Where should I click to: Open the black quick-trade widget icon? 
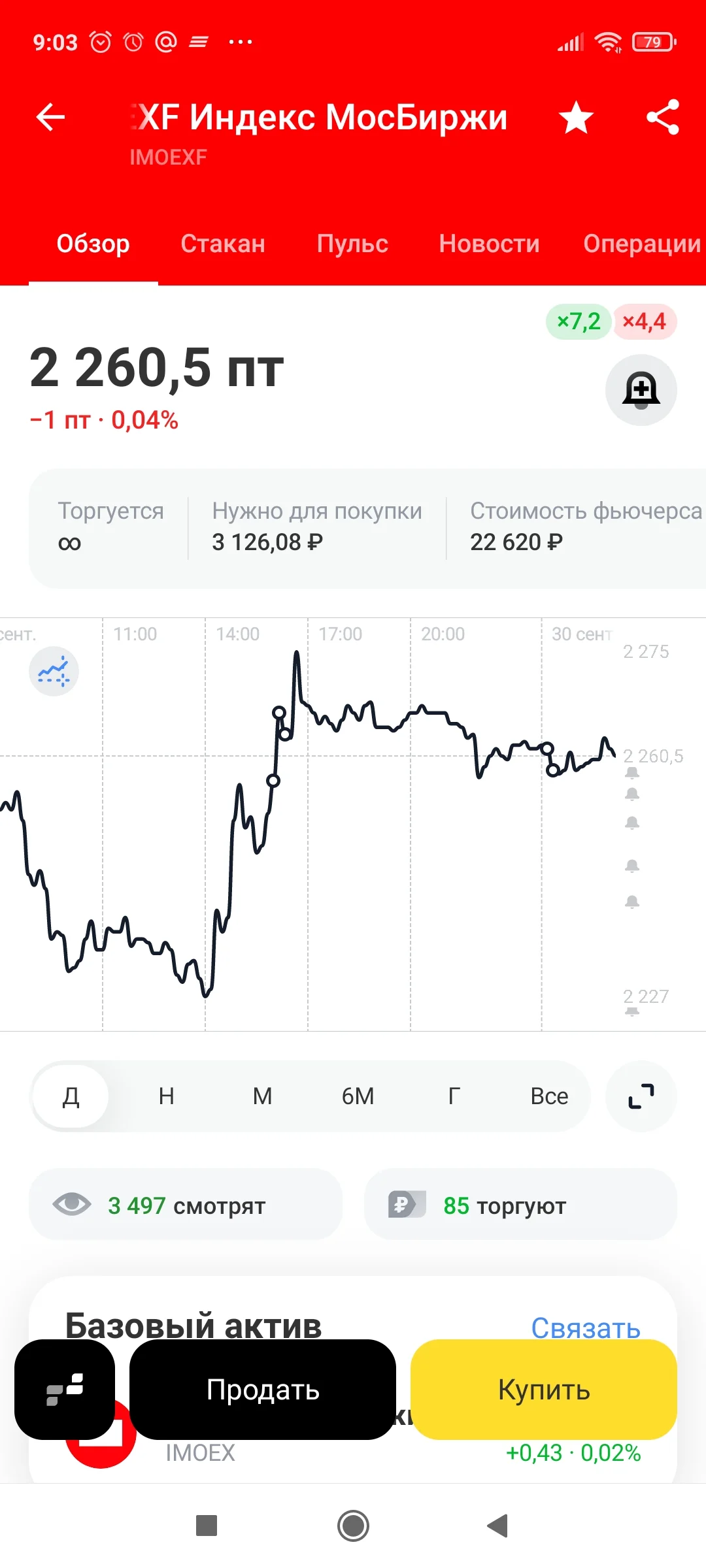65,1389
